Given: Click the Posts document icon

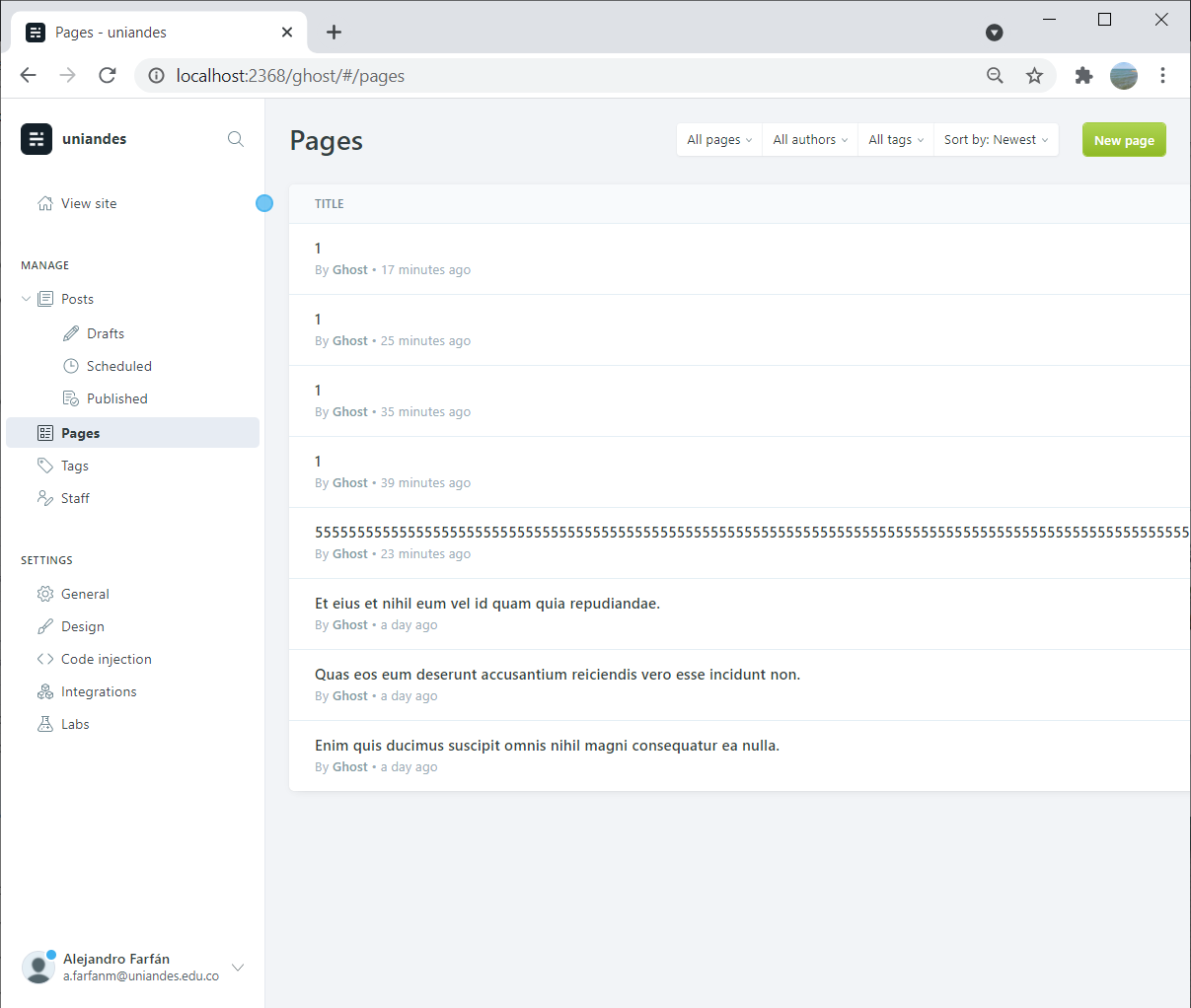Looking at the screenshot, I should 45,299.
